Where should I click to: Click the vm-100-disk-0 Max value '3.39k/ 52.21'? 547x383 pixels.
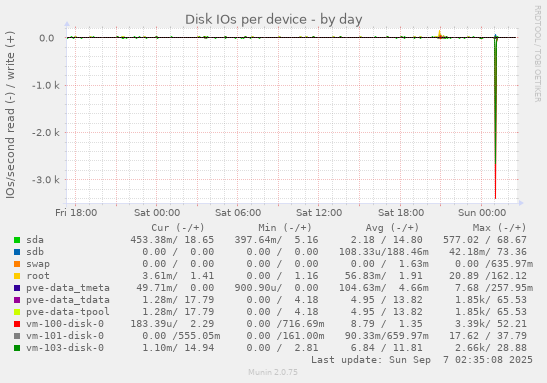pos(491,324)
